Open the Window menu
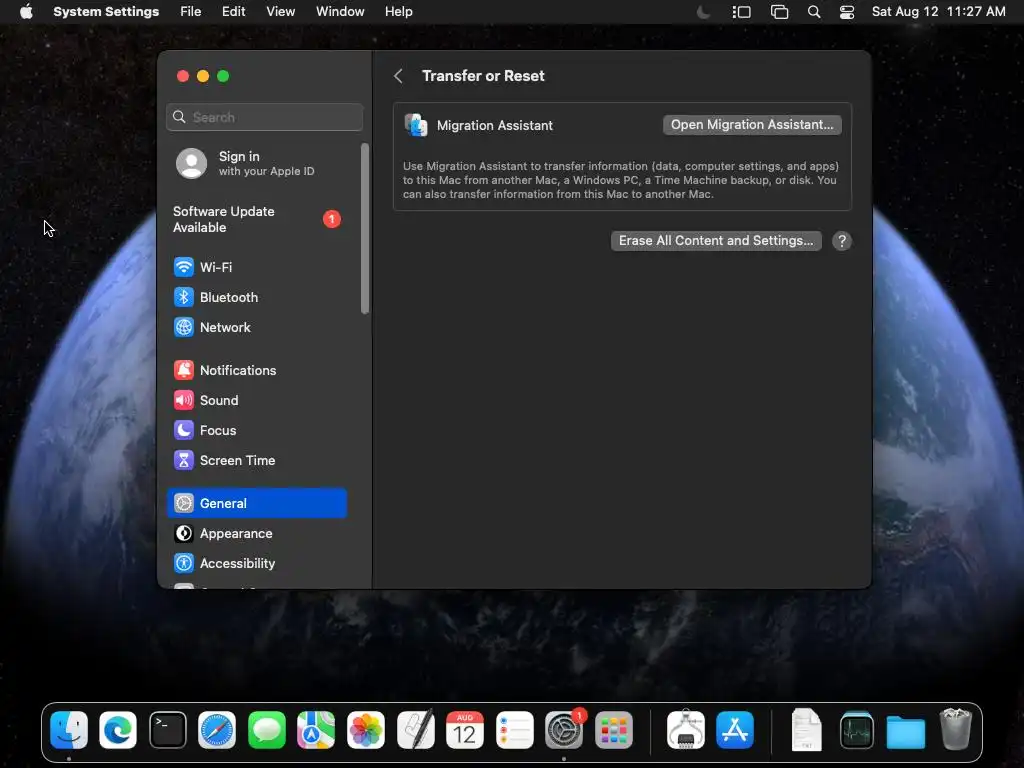 (340, 12)
